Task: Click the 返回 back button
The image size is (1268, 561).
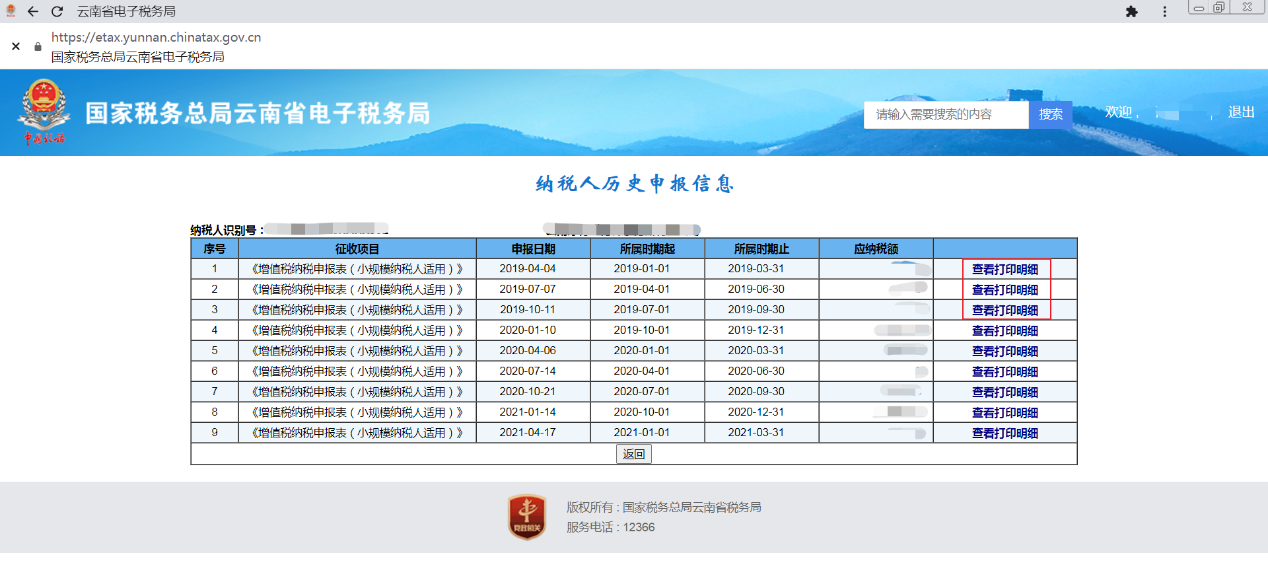Action: pos(634,454)
